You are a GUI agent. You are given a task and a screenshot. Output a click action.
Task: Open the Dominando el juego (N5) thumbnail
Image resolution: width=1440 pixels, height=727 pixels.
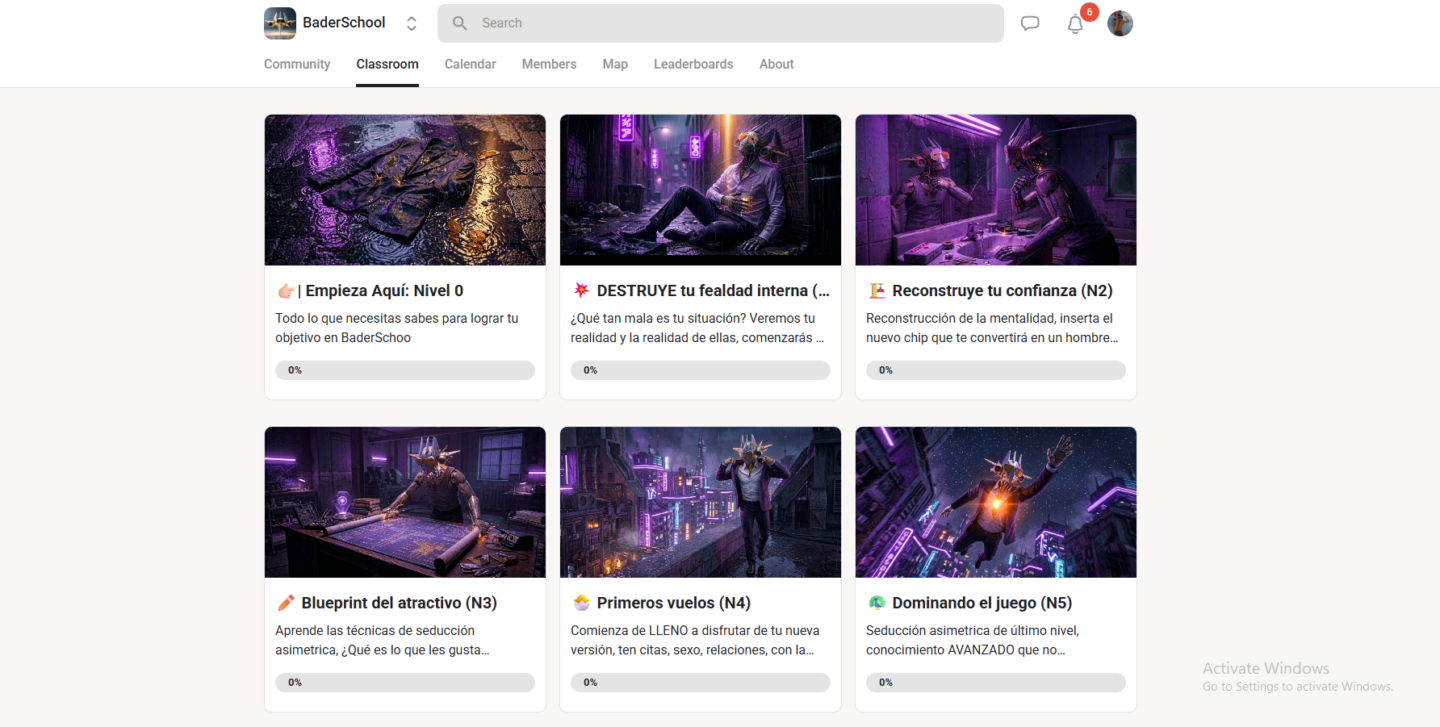click(x=996, y=502)
